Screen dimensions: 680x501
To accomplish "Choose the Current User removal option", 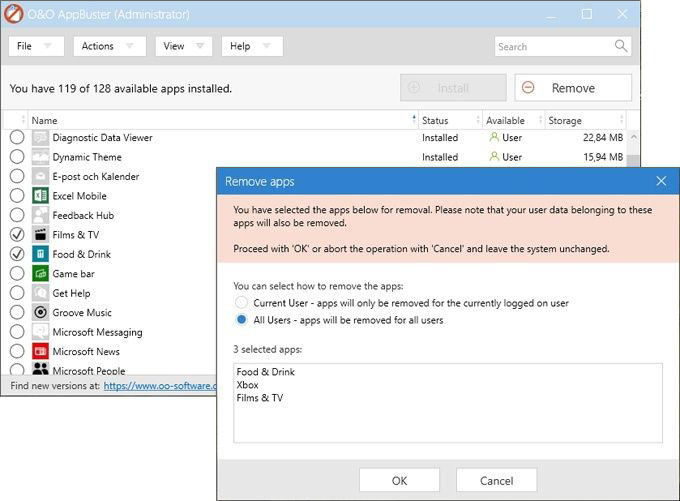I will 241,302.
